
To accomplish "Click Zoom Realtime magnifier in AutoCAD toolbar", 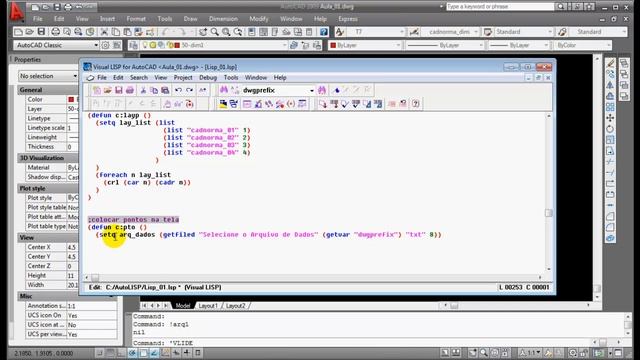I will [x=214, y=32].
